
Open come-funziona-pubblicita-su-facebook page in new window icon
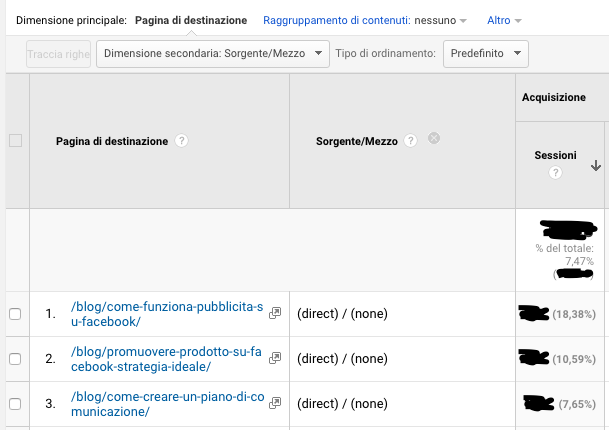275,313
